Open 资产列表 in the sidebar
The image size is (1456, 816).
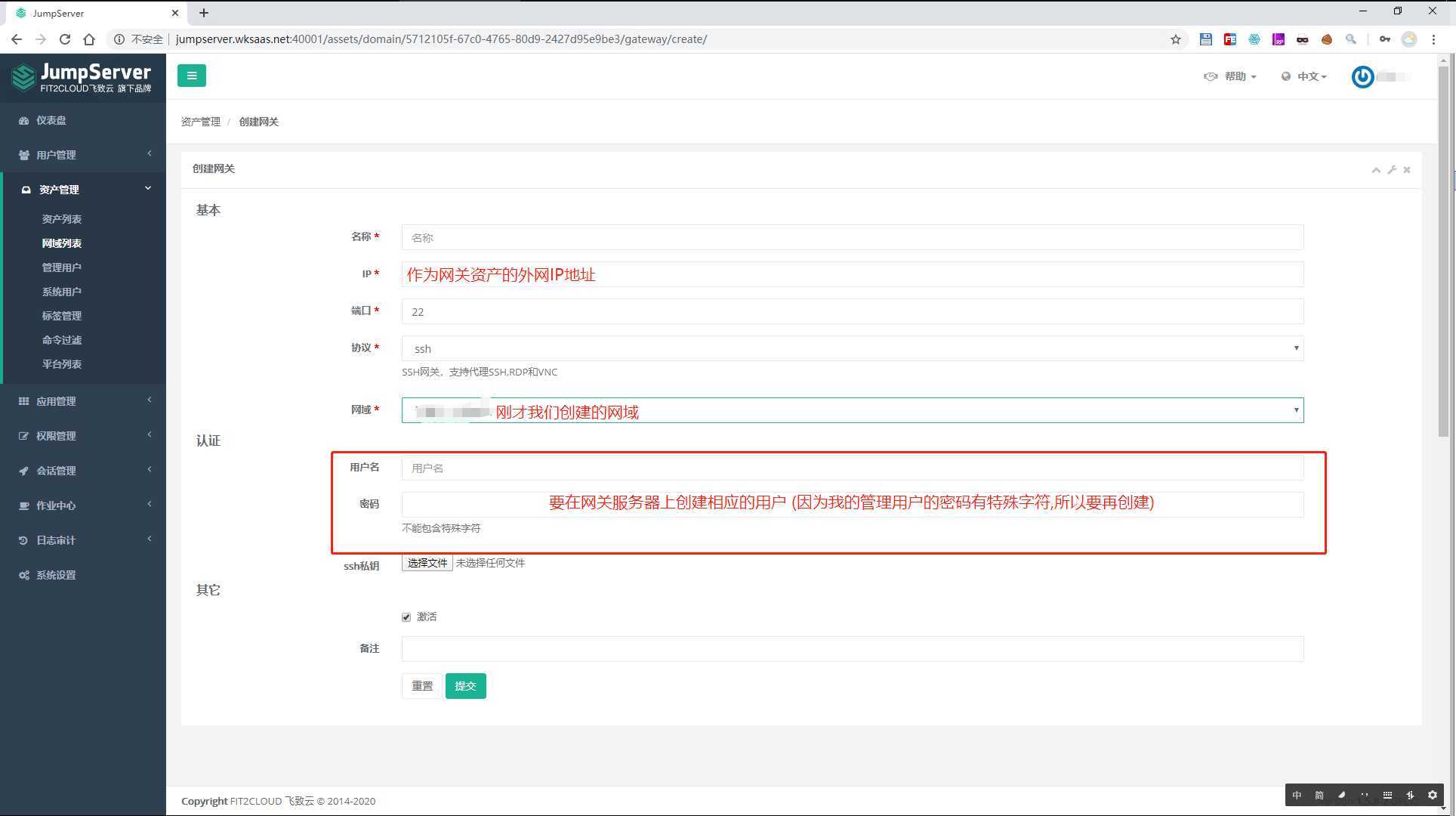pos(62,219)
